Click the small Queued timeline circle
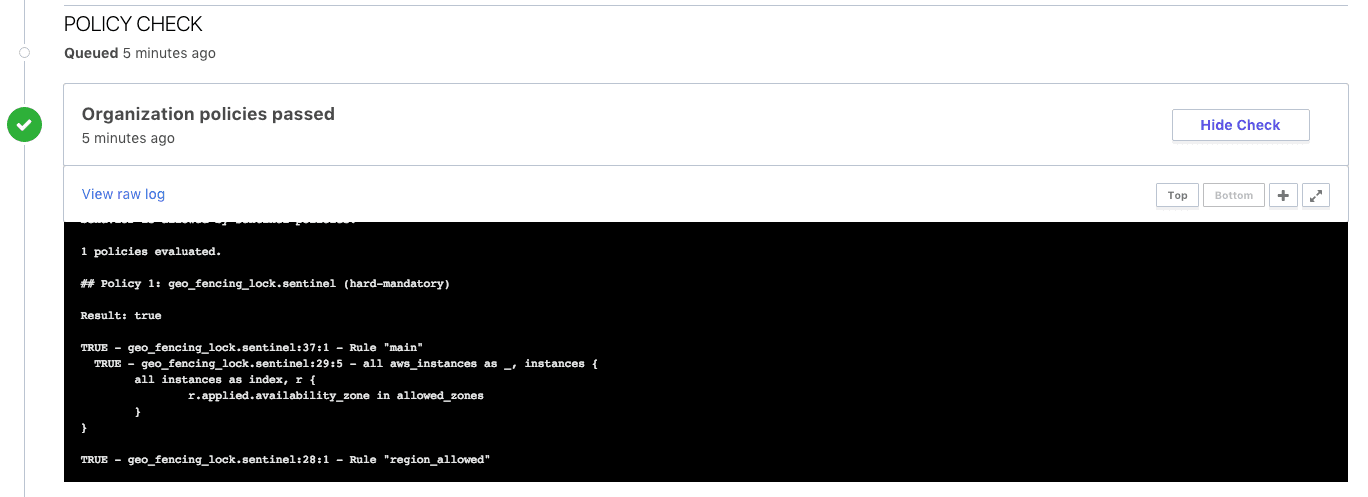Screen dimensions: 1368x497 click(x=24, y=53)
